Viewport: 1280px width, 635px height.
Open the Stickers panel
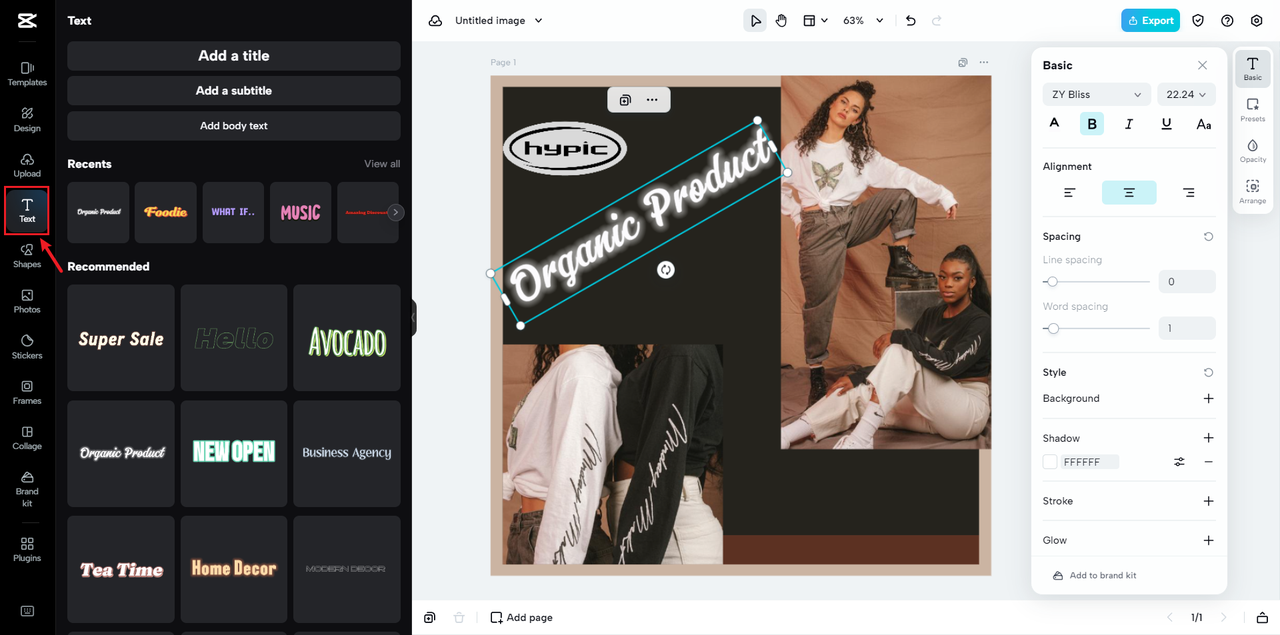pyautogui.click(x=27, y=347)
